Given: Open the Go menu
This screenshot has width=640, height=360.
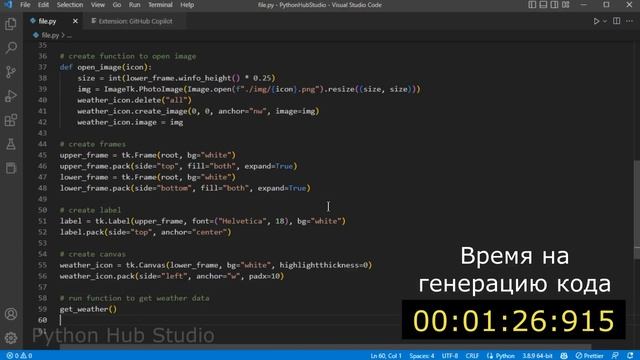Looking at the screenshot, I should [x=117, y=5].
